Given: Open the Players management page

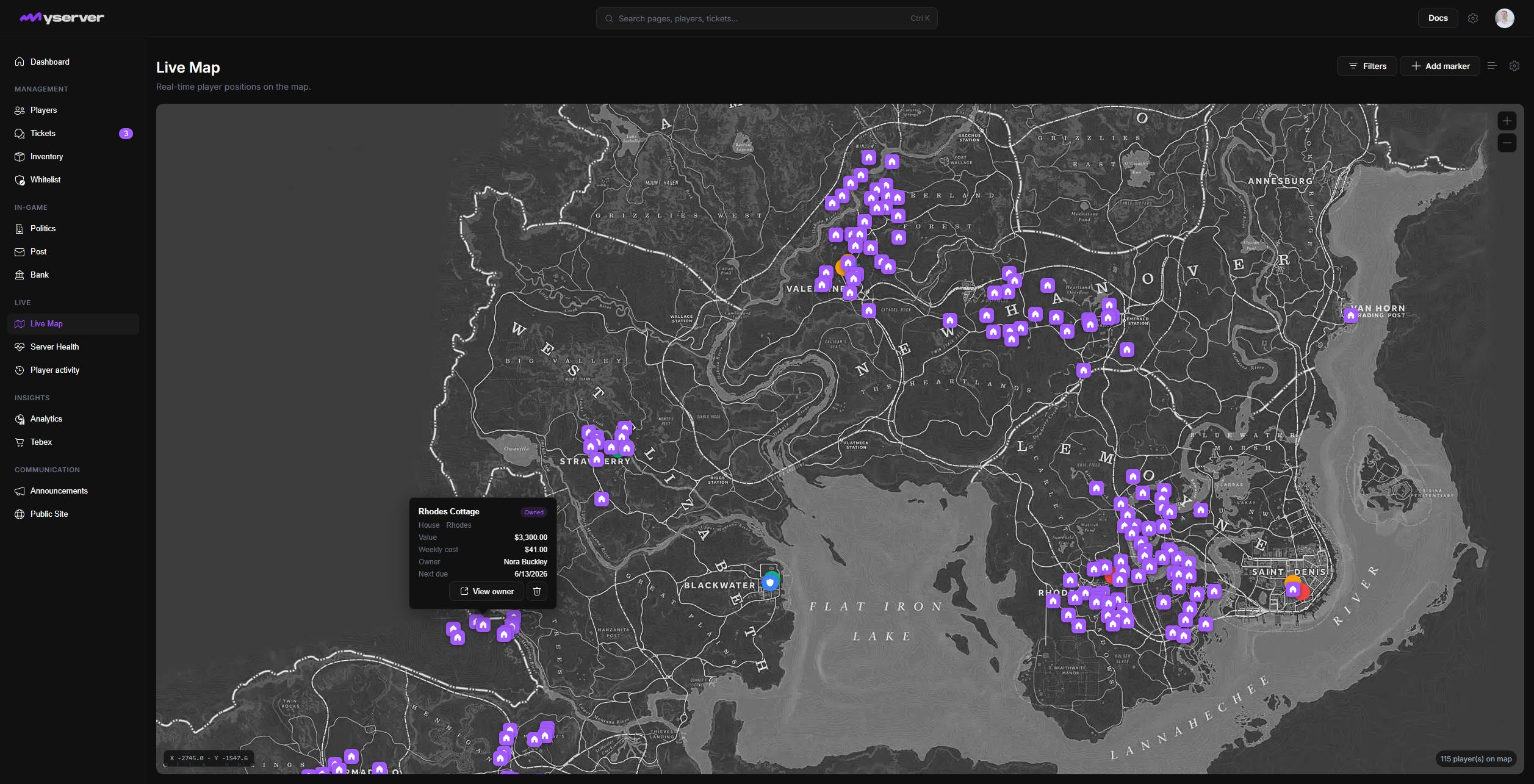Looking at the screenshot, I should point(73,110).
